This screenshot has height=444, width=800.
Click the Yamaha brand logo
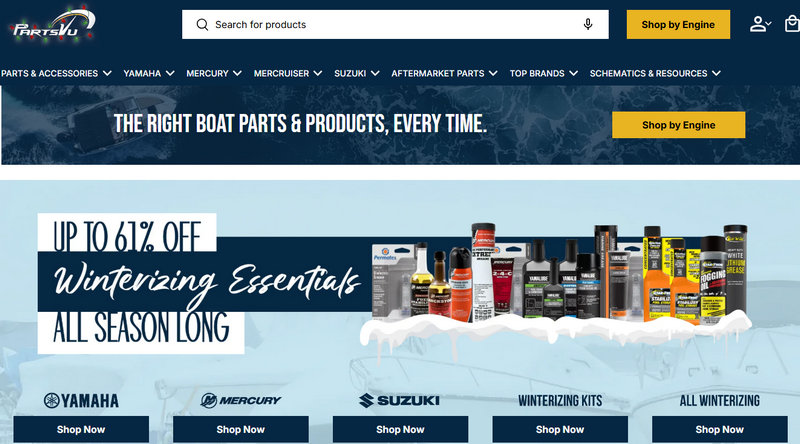(x=81, y=401)
